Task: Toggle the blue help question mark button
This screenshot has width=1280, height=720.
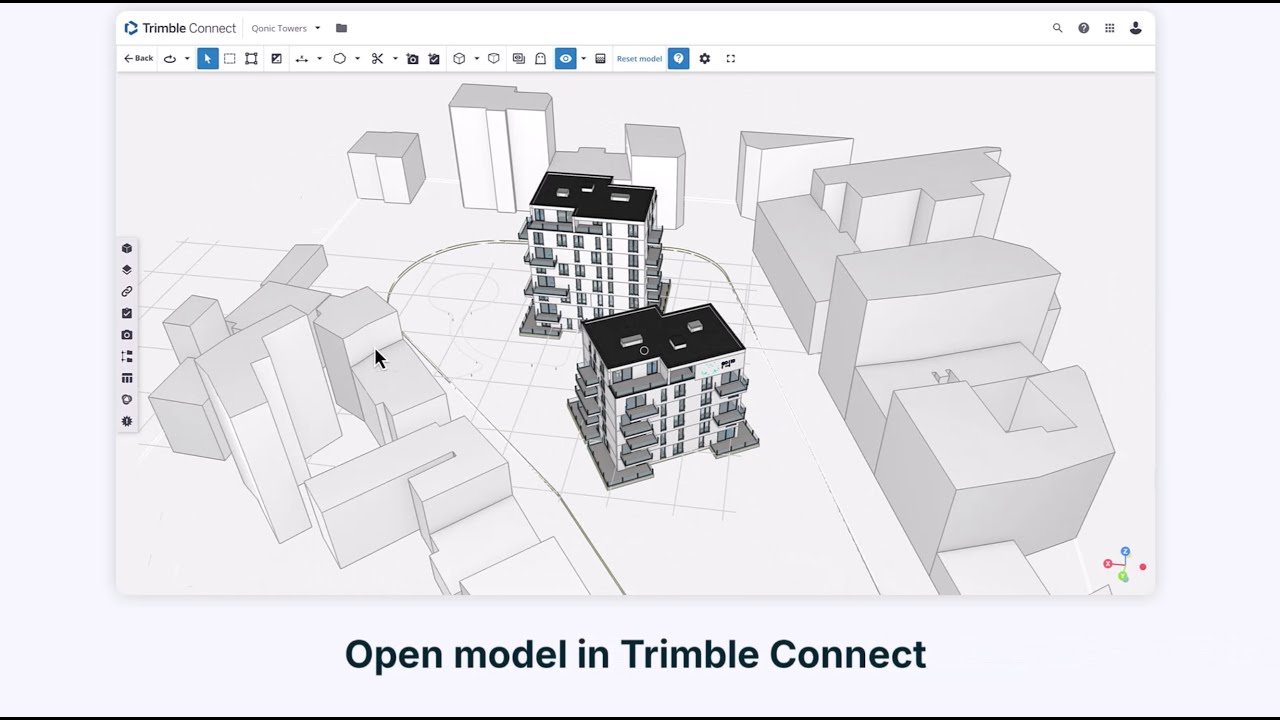Action: click(679, 59)
